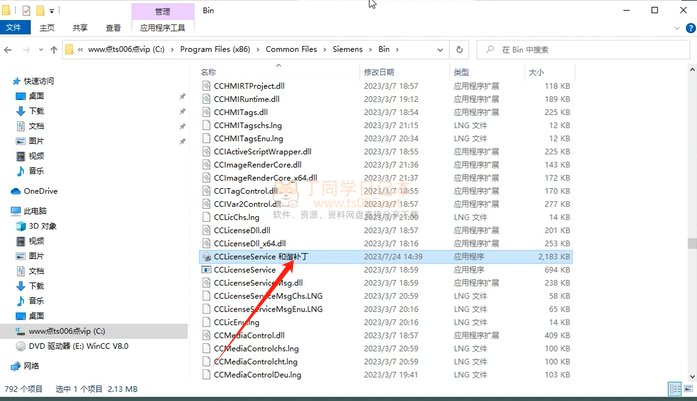Select the file CCLicenseDll.dll
Viewport: 697px width, 401px height.
point(242,230)
